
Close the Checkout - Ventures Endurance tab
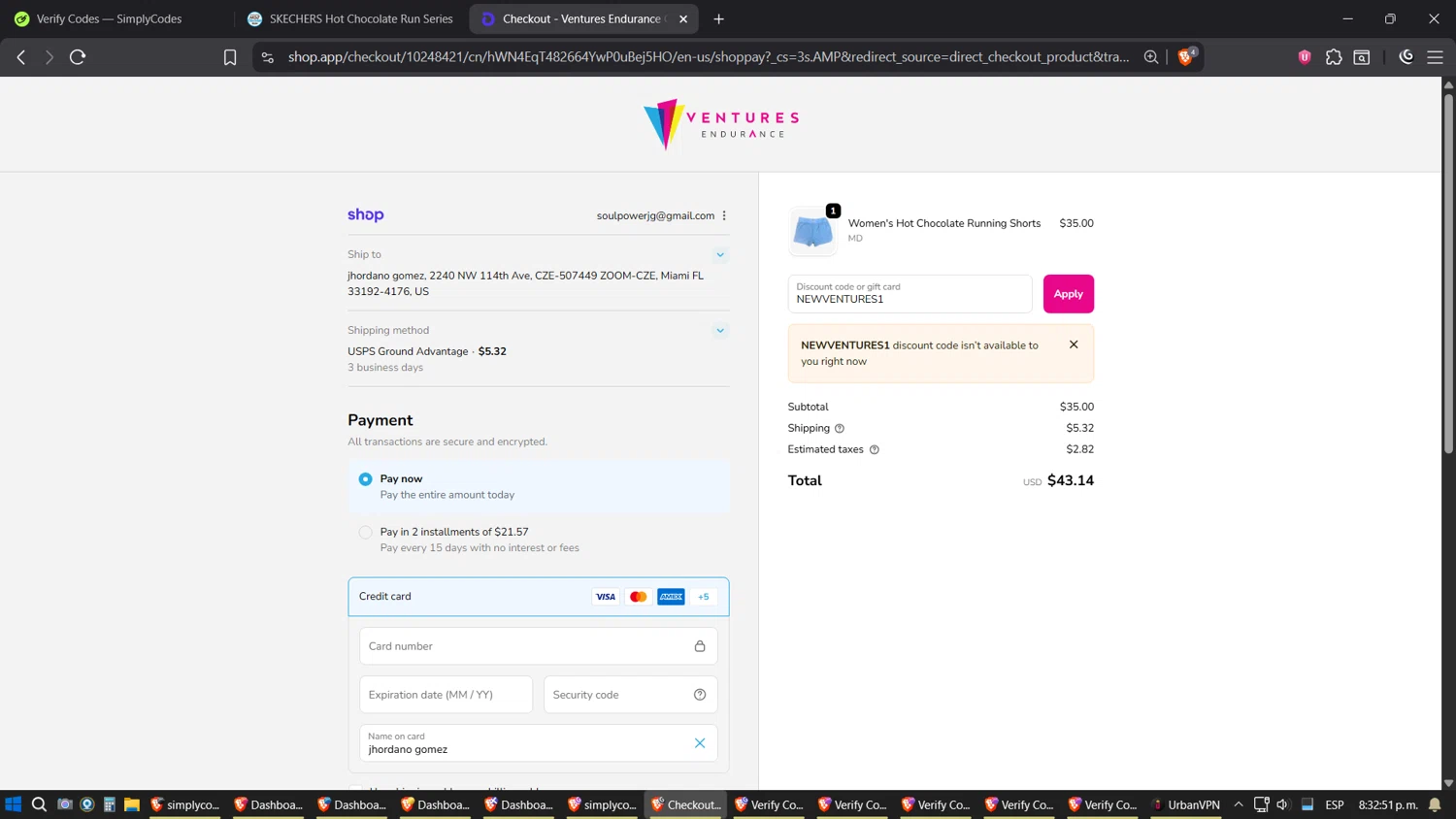tap(683, 18)
